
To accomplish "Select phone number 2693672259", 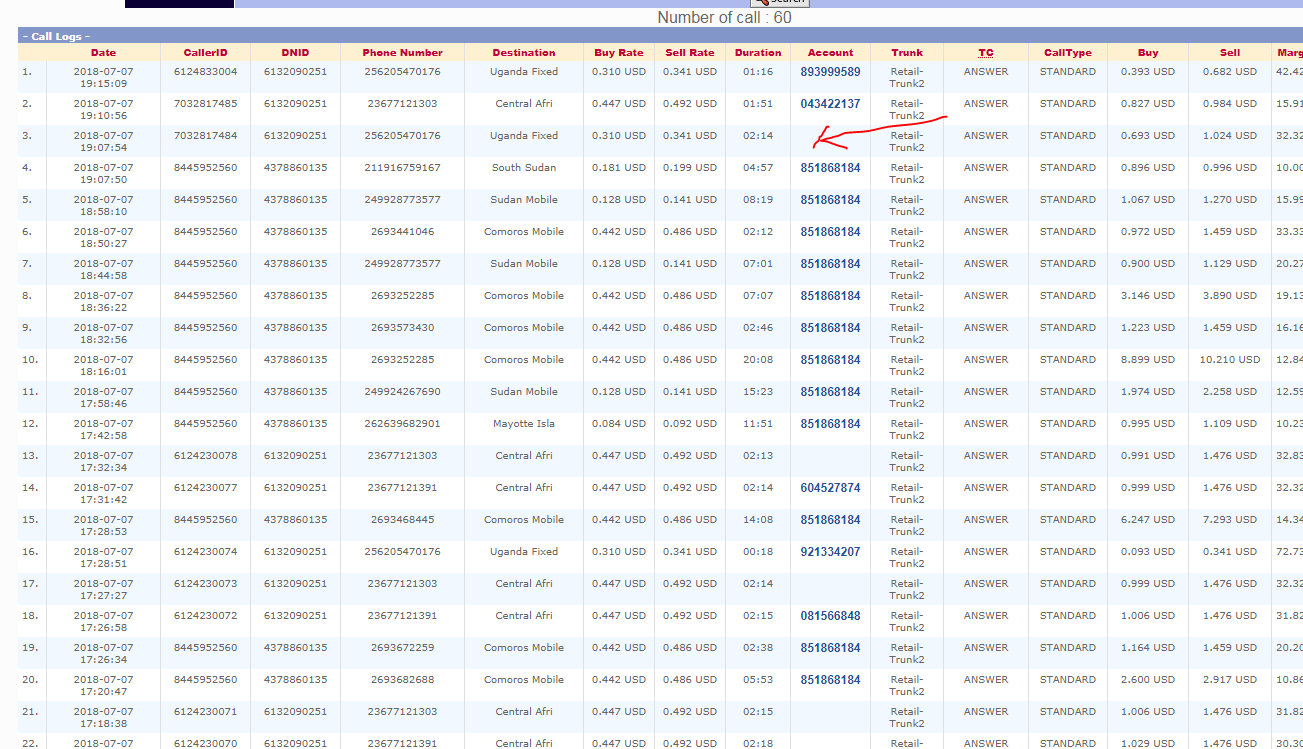I will (x=403, y=648).
